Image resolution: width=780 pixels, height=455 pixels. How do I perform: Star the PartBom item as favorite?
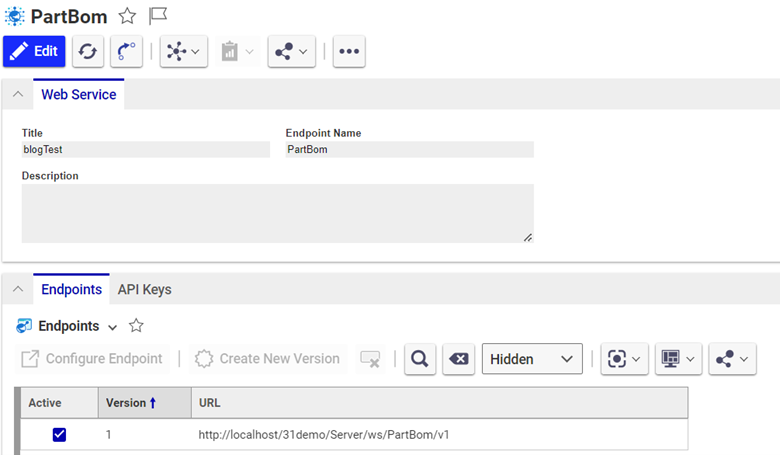(x=127, y=16)
